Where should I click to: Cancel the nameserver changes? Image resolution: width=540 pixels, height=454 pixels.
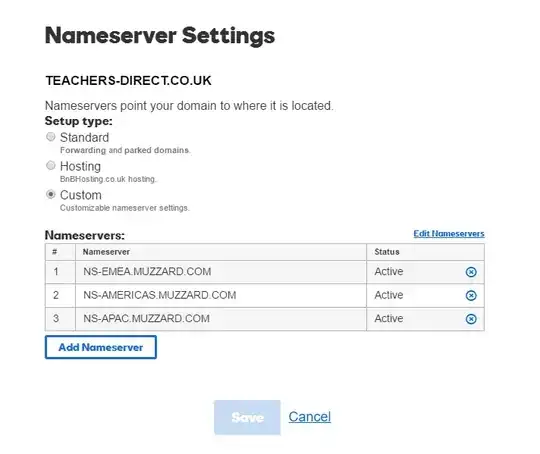[x=310, y=416]
